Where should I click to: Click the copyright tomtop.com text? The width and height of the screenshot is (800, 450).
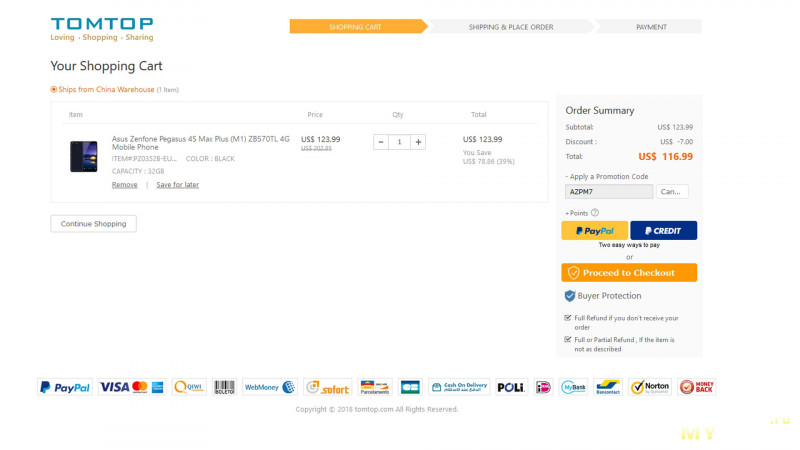pyautogui.click(x=377, y=409)
